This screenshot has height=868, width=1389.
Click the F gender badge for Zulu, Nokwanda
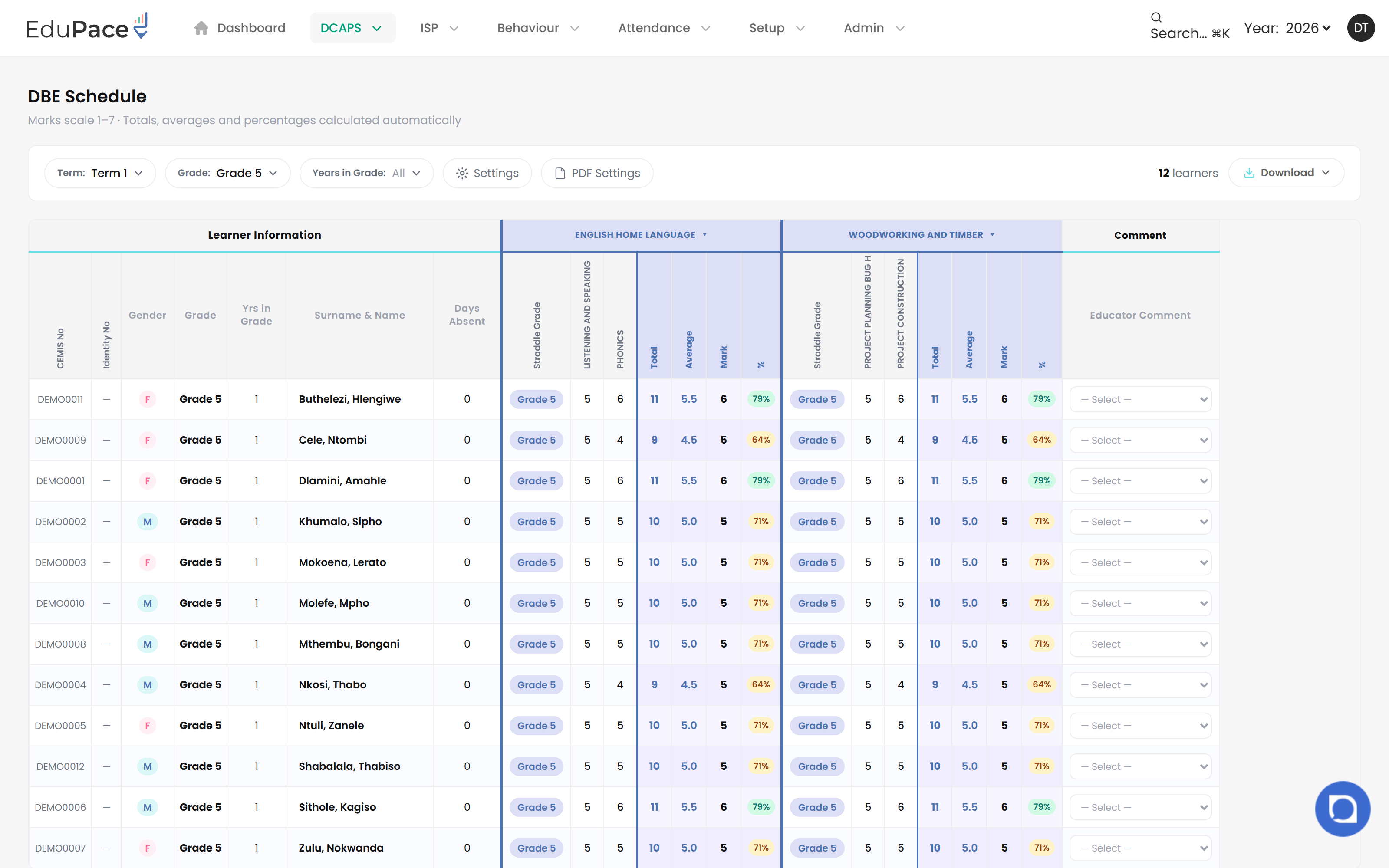point(148,848)
